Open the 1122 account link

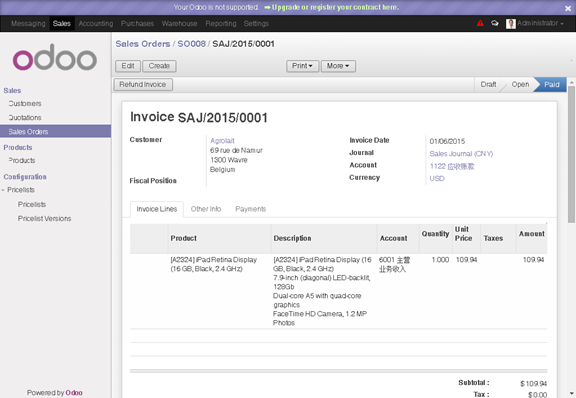coord(452,166)
